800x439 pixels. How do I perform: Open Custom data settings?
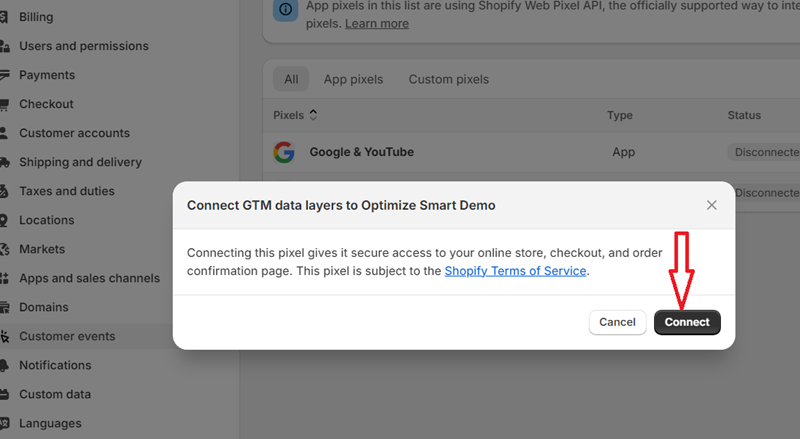click(55, 395)
